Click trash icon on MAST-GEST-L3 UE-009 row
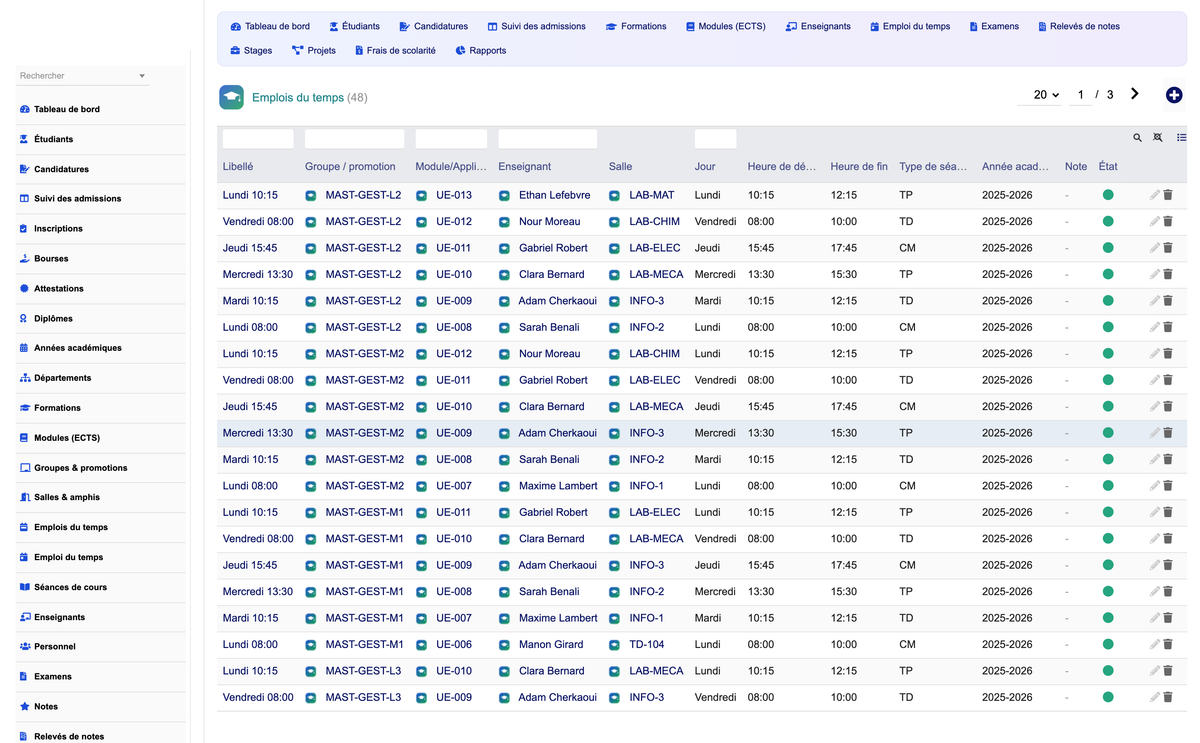1200x743 pixels. [1168, 697]
